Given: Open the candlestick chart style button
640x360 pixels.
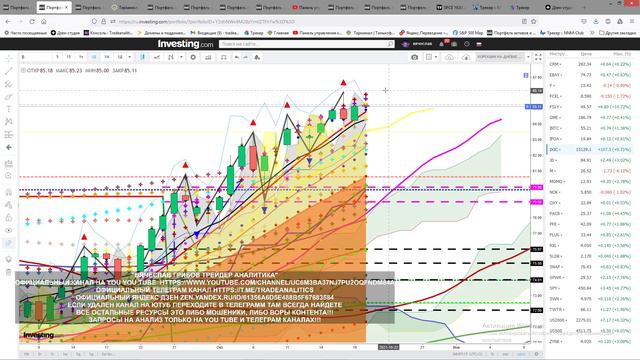Looking at the screenshot, I should (x=142, y=57).
